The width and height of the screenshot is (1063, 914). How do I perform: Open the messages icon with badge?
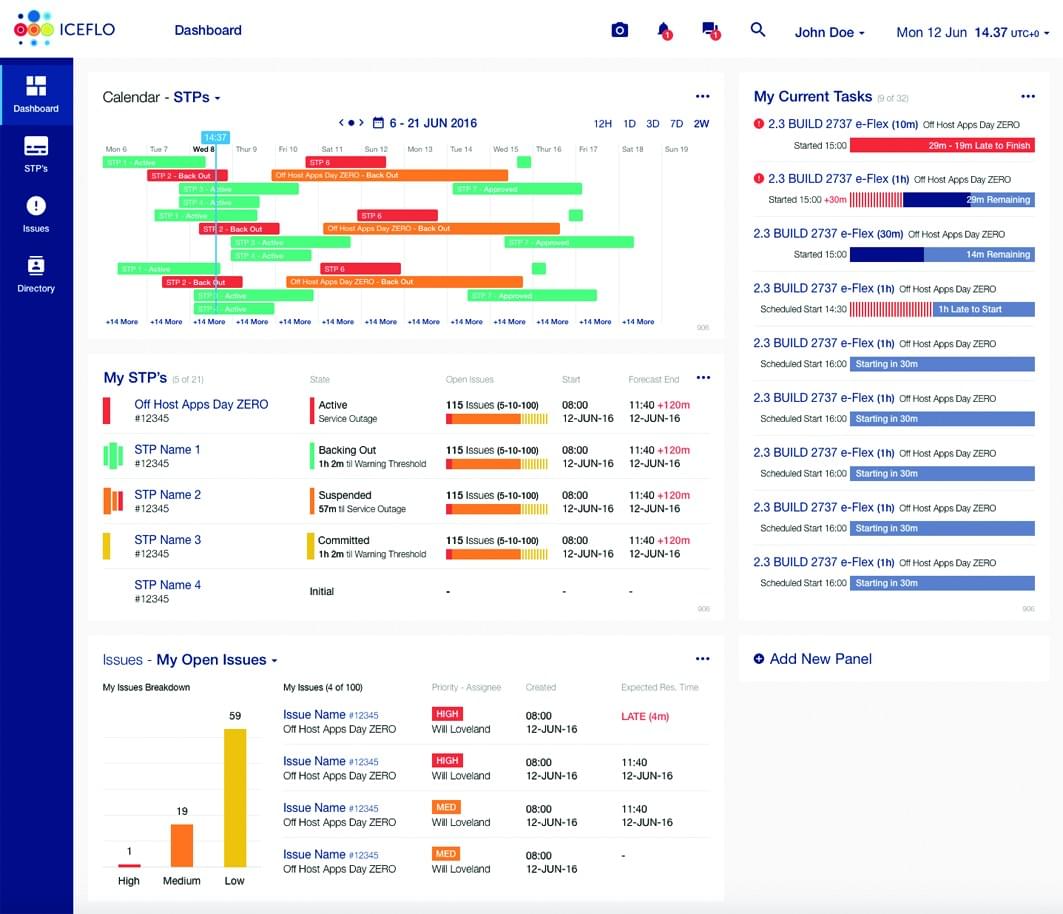click(x=711, y=30)
